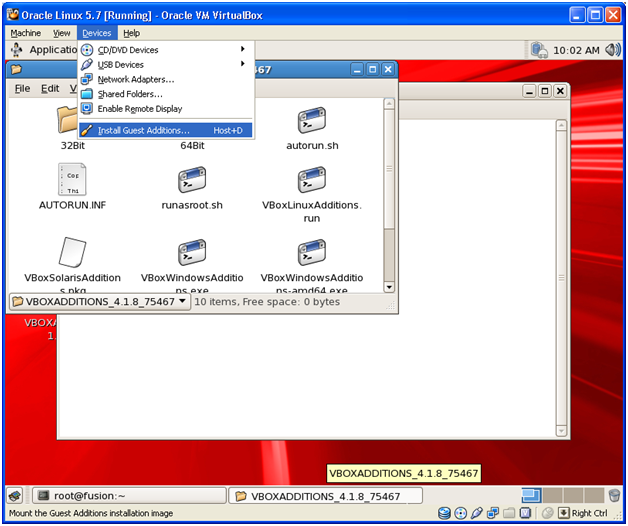The image size is (628, 526).
Task: Click the 64Bit folder label
Action: tap(192, 145)
